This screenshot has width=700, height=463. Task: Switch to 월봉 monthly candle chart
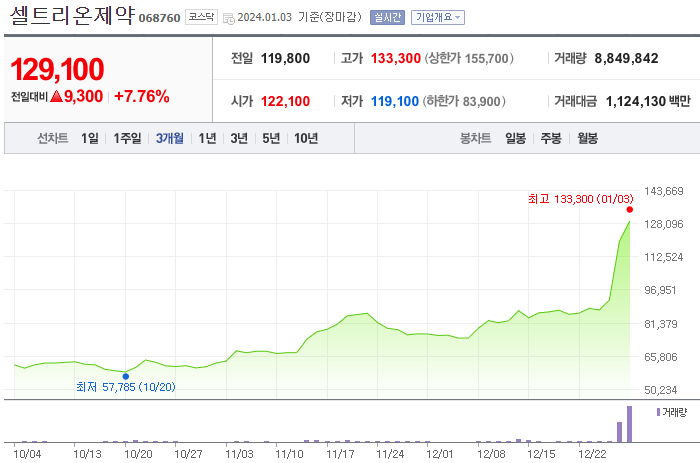[588, 138]
